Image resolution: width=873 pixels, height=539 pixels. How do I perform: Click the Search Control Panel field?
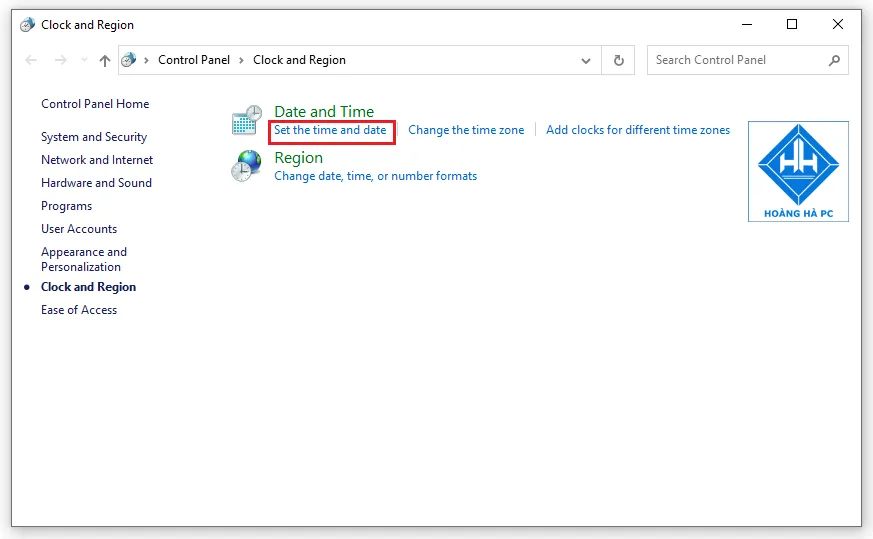[x=735, y=60]
